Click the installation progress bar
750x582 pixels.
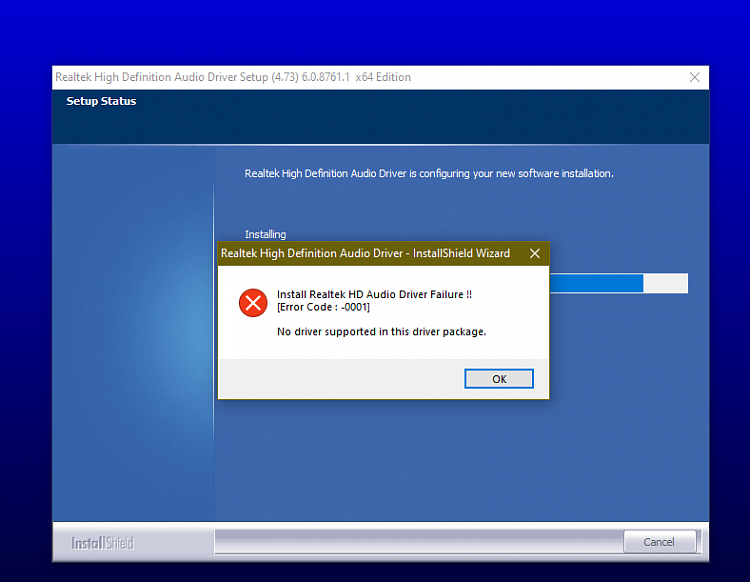618,283
